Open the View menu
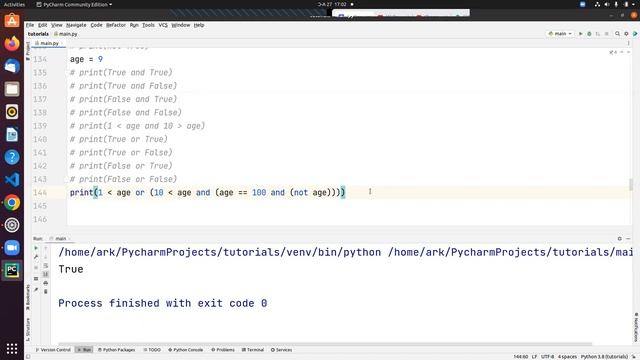 point(57,25)
